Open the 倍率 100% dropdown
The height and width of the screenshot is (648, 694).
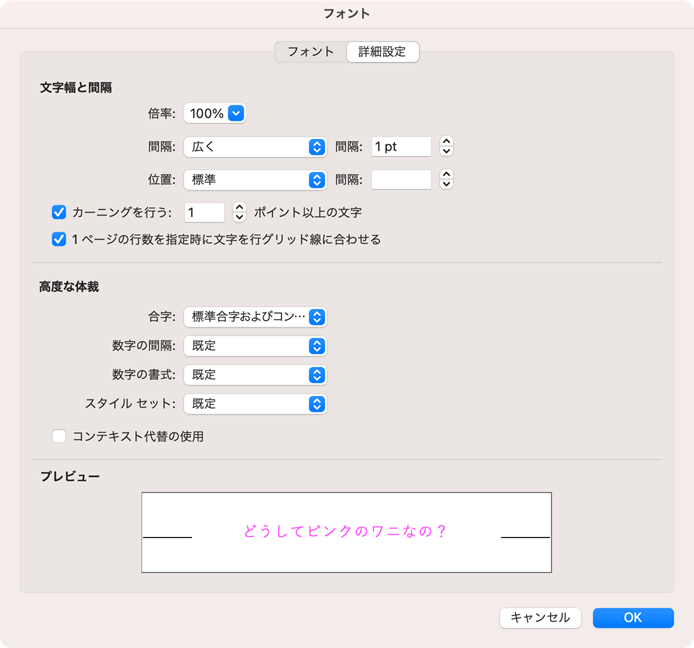(214, 114)
